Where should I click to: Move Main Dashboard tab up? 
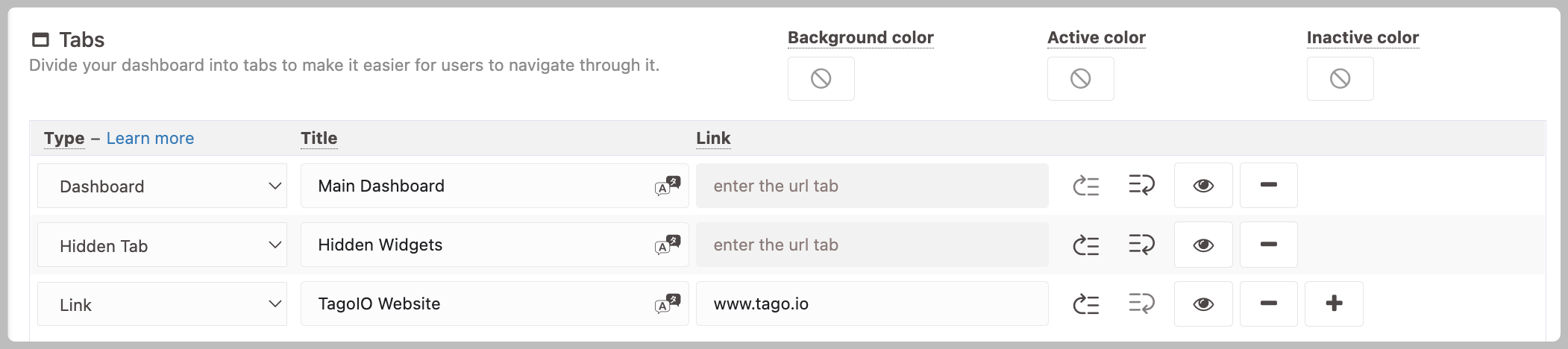[x=1086, y=186]
